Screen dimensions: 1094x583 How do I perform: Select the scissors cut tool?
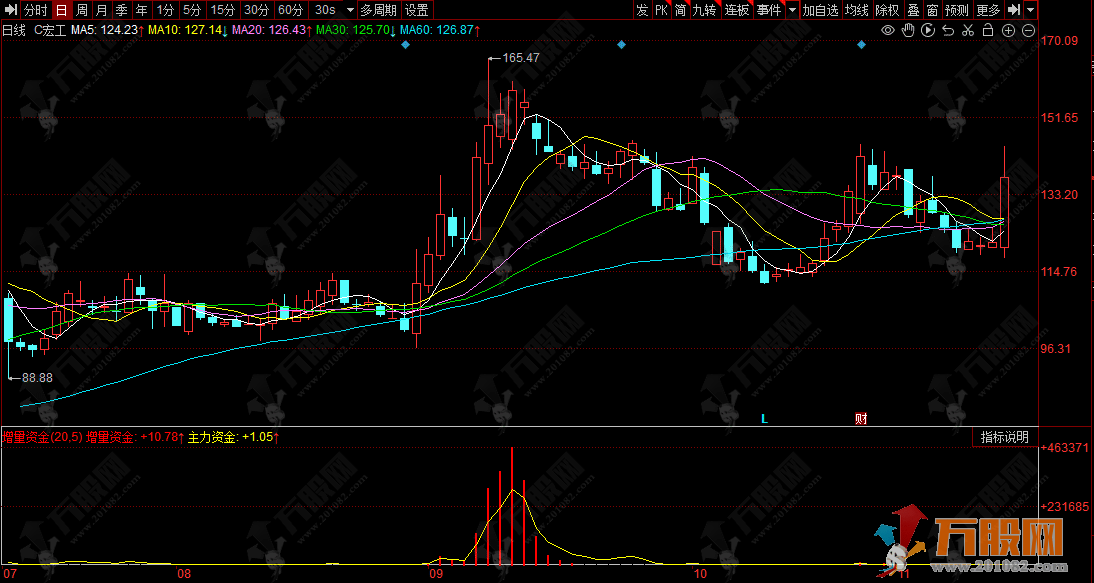click(968, 31)
